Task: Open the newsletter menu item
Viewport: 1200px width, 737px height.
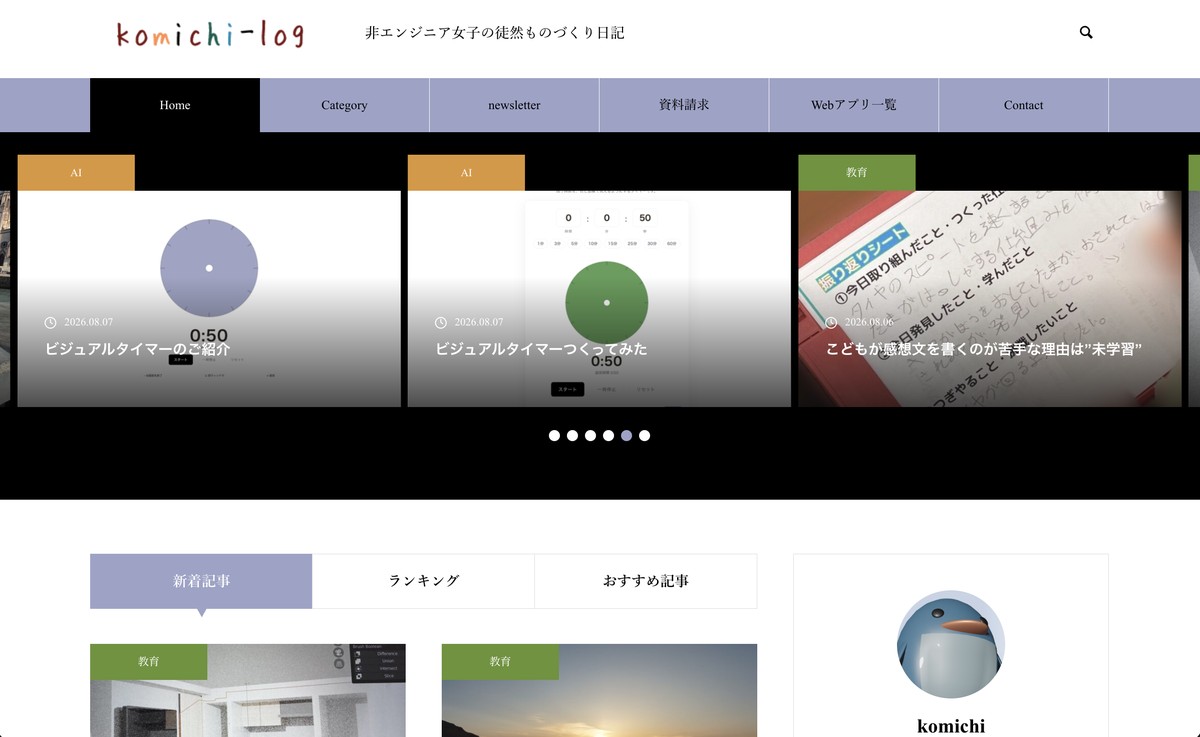Action: [x=514, y=105]
